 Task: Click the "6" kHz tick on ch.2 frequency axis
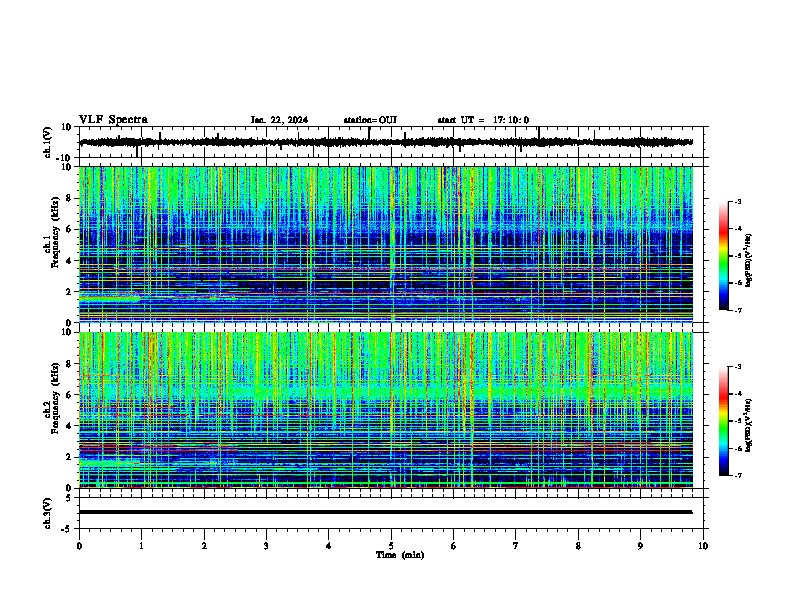70,395
